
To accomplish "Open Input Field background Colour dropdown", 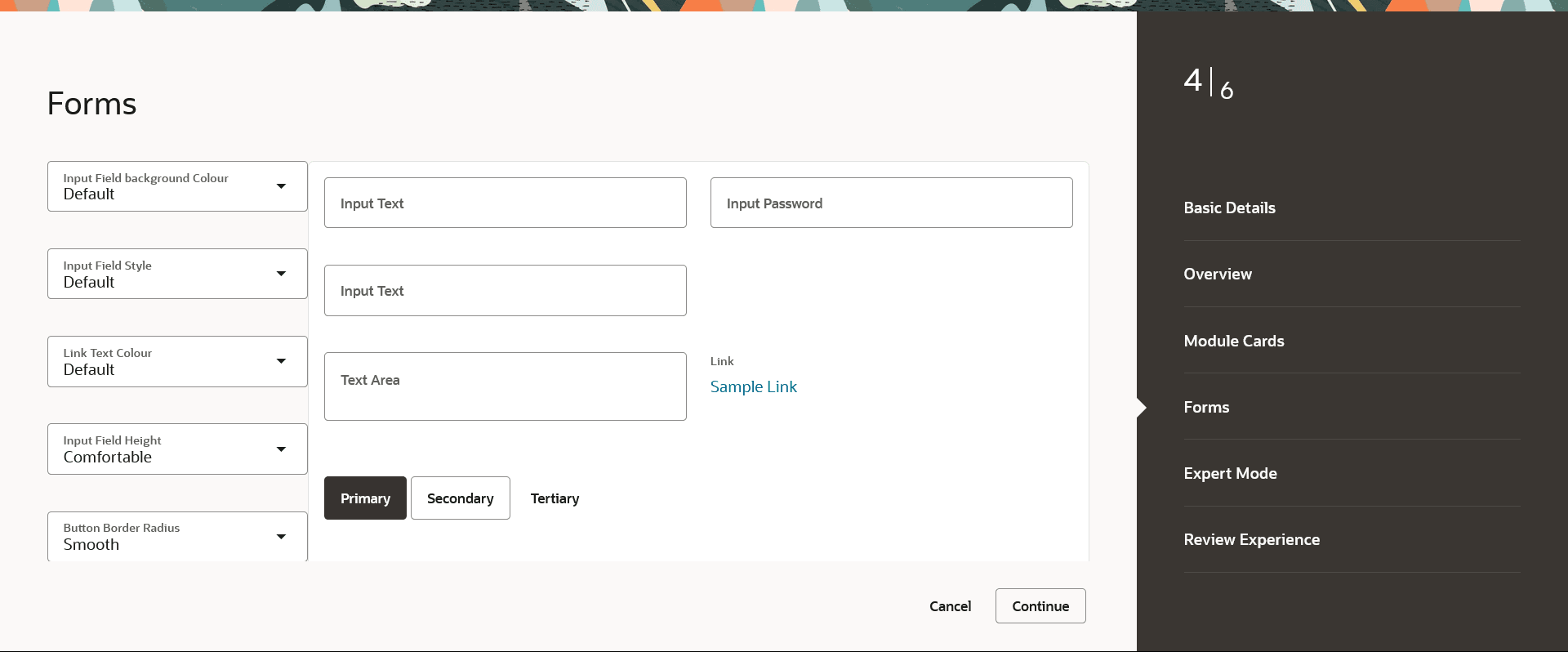I will point(177,186).
